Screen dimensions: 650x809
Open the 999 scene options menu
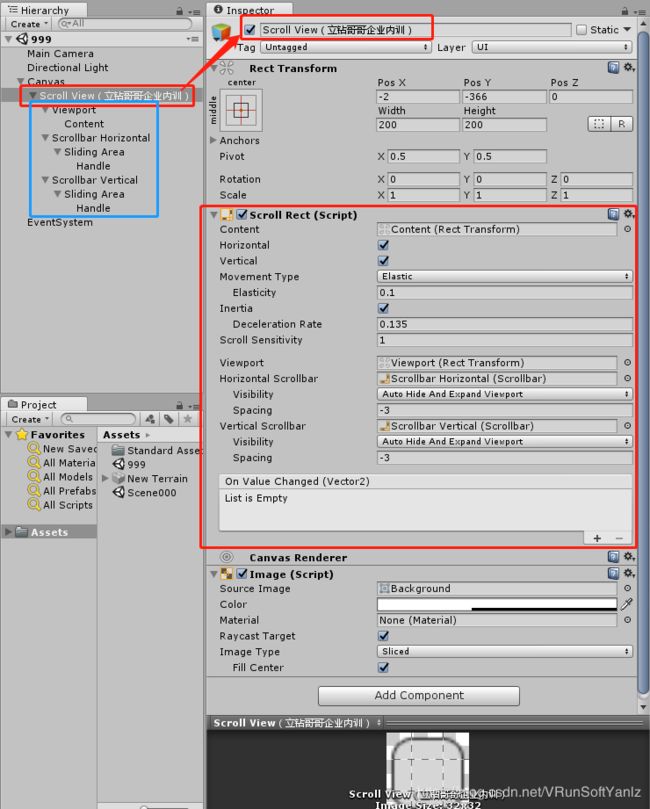coord(192,39)
